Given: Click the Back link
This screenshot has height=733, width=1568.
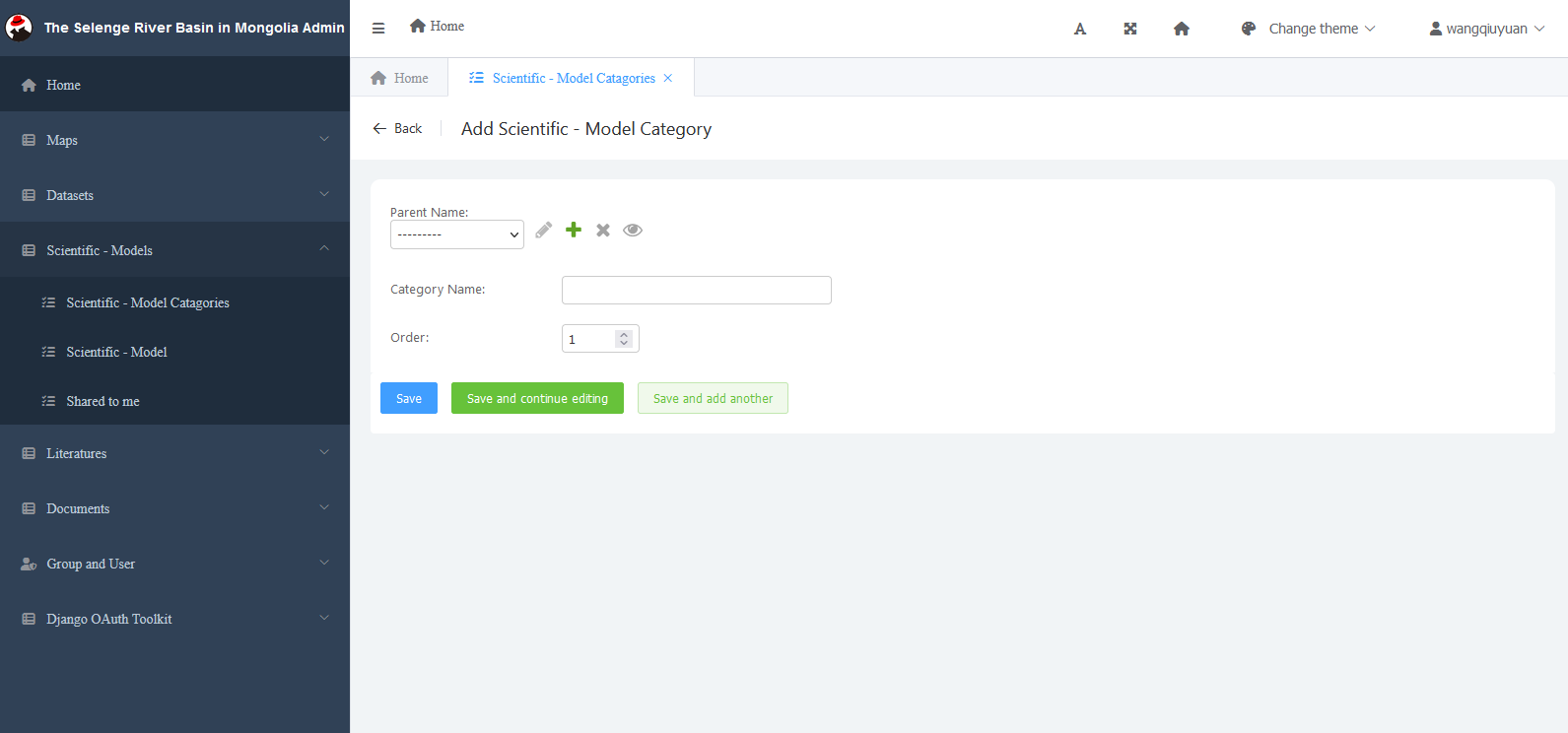Looking at the screenshot, I should coord(398,129).
